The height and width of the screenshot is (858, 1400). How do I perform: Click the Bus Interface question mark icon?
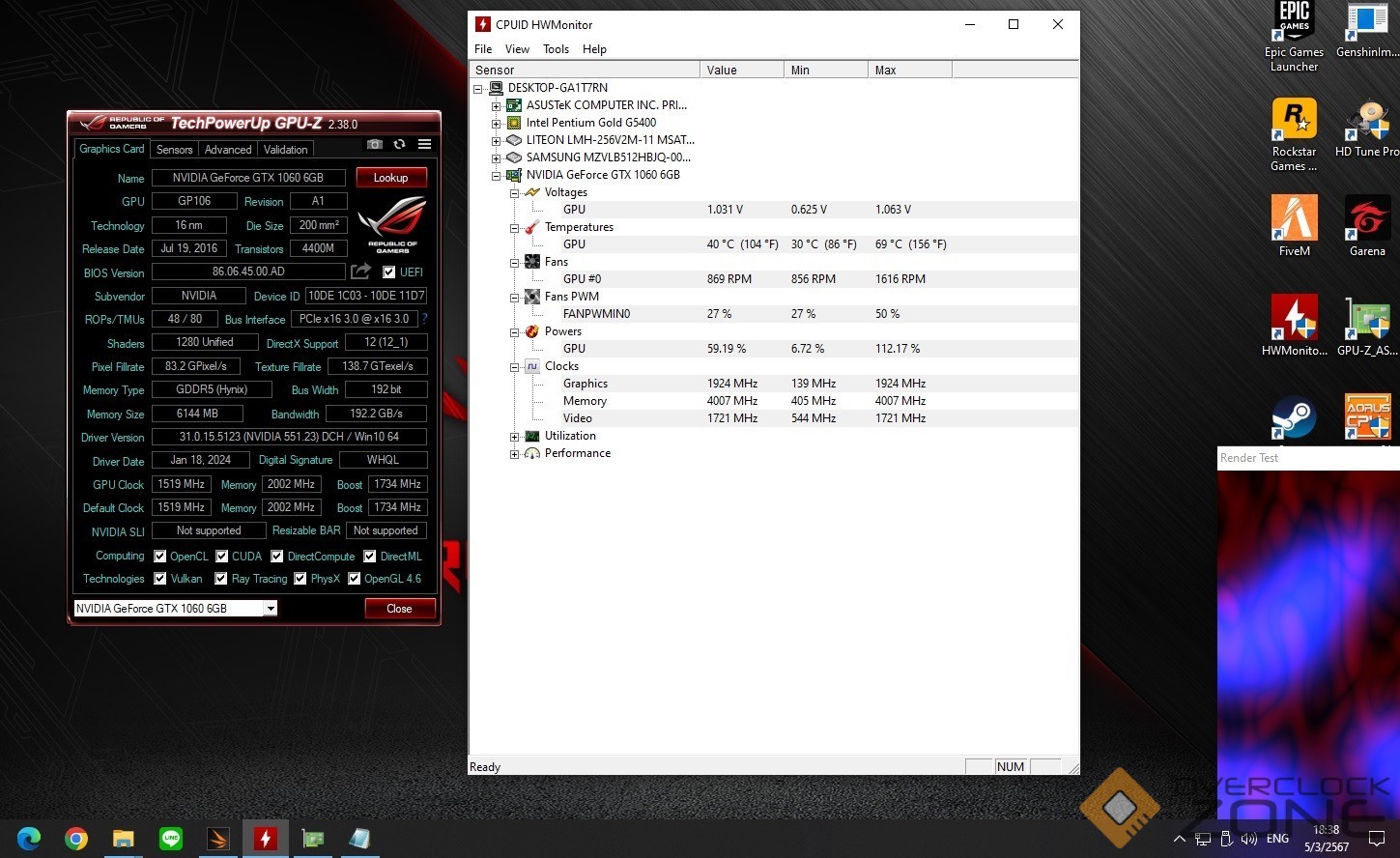pos(424,319)
